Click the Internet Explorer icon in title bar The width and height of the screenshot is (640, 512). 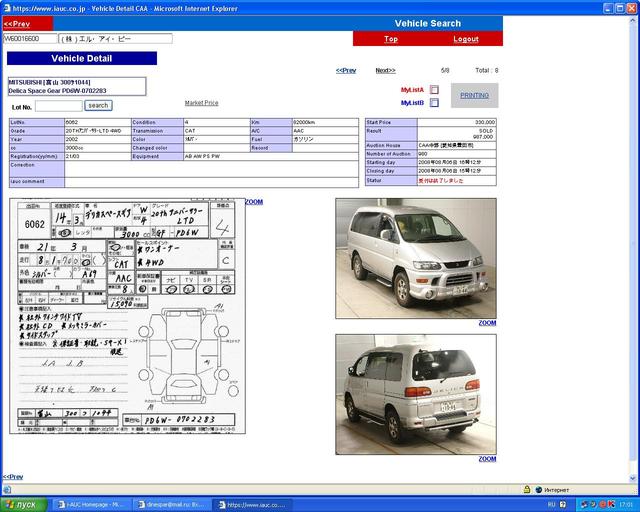7,8
